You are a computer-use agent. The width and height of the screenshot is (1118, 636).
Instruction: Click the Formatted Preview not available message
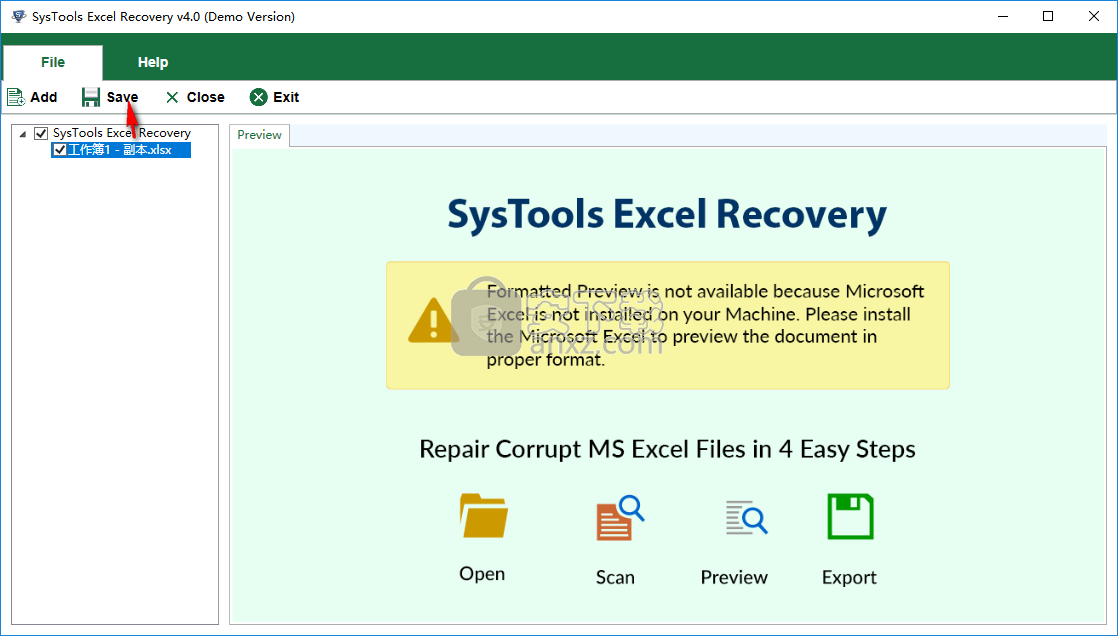point(705,325)
